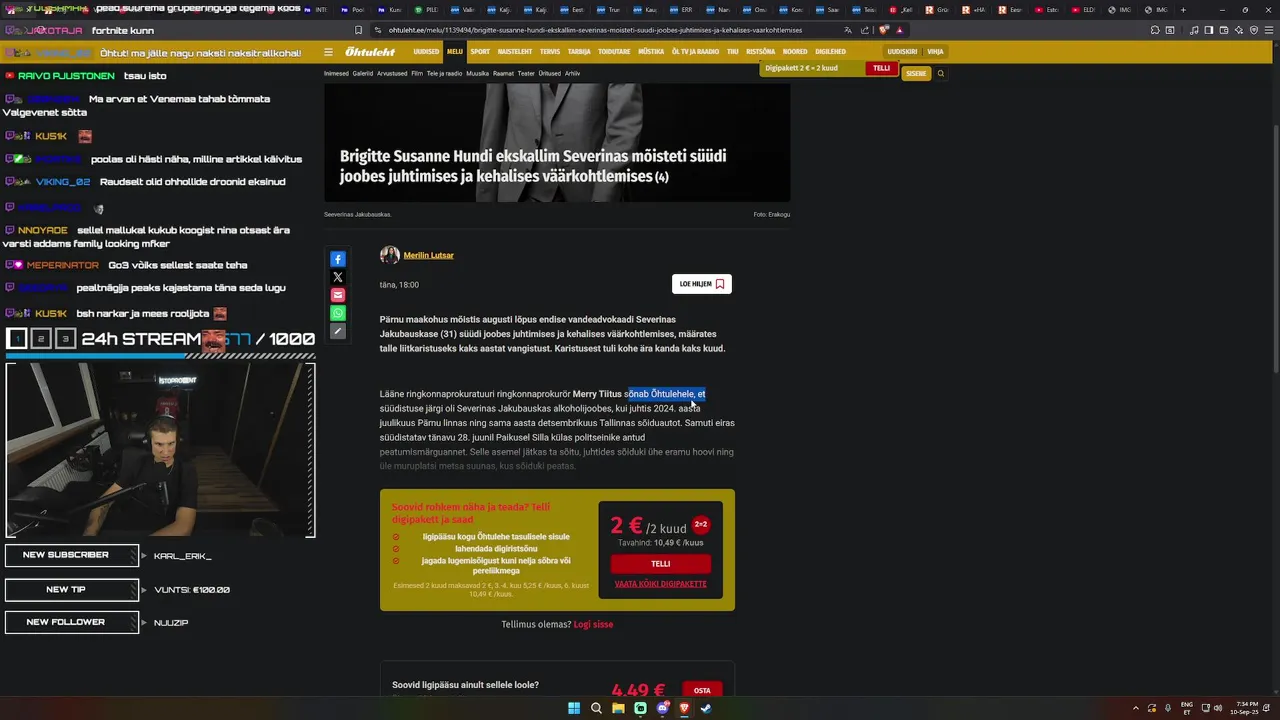Viewport: 1280px width, 720px height.
Task: Open SPORT section
Action: click(x=480, y=52)
